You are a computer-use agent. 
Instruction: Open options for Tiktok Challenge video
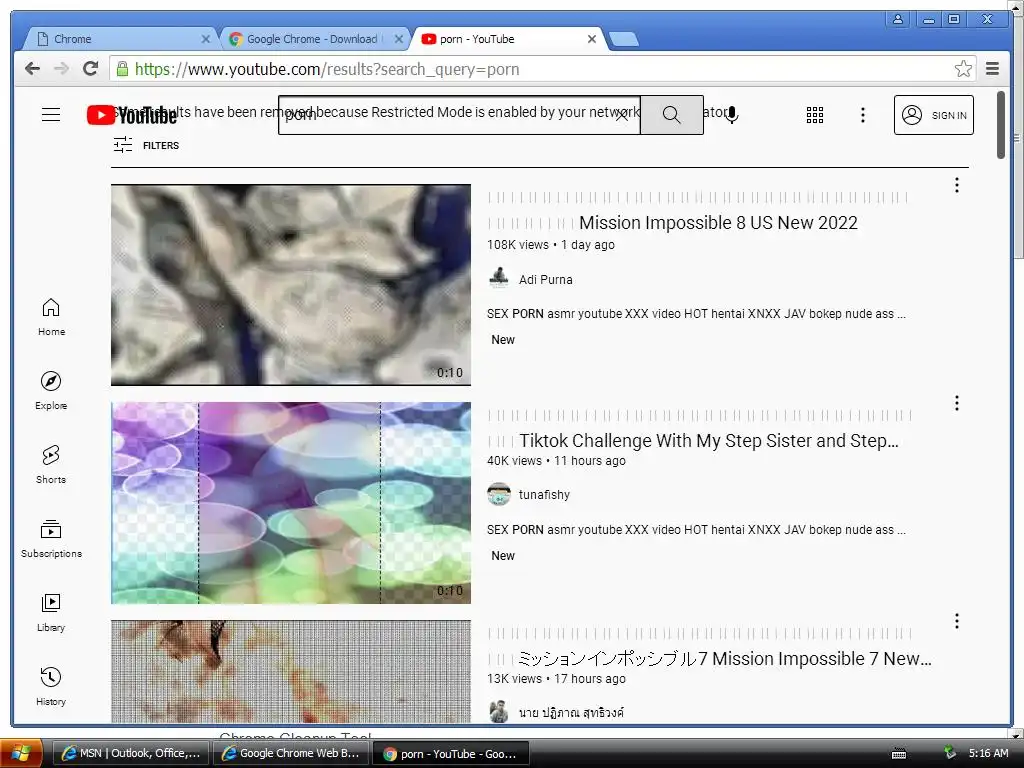point(957,403)
